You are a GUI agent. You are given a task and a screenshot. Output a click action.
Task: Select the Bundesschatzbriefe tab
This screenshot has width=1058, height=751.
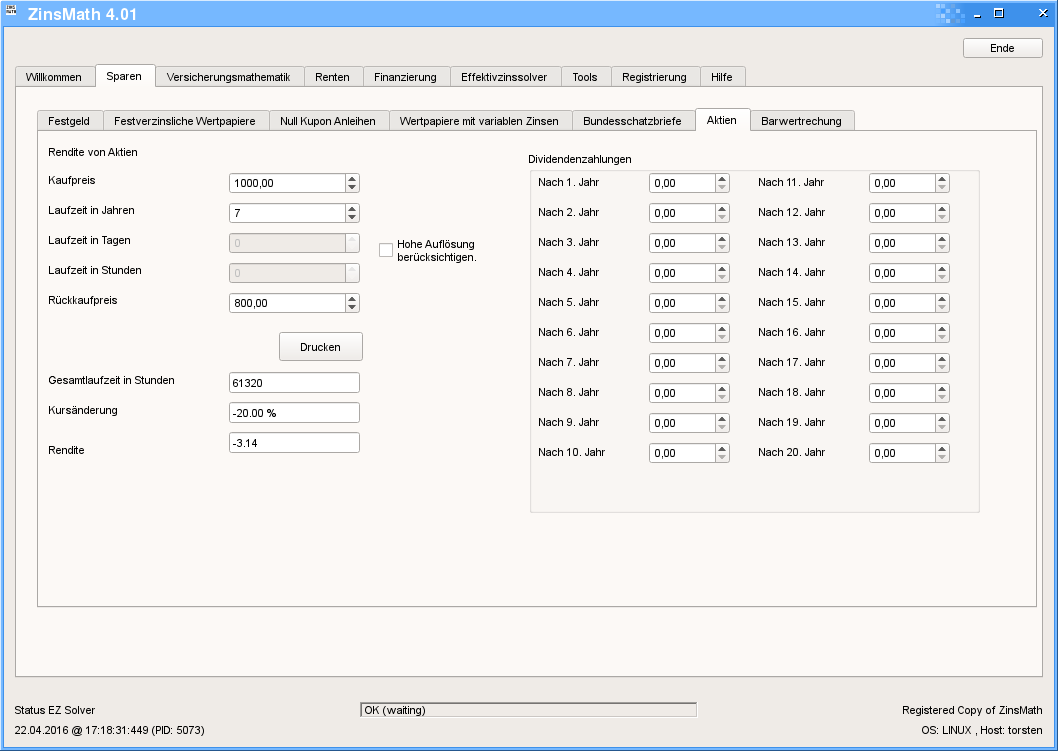632,121
